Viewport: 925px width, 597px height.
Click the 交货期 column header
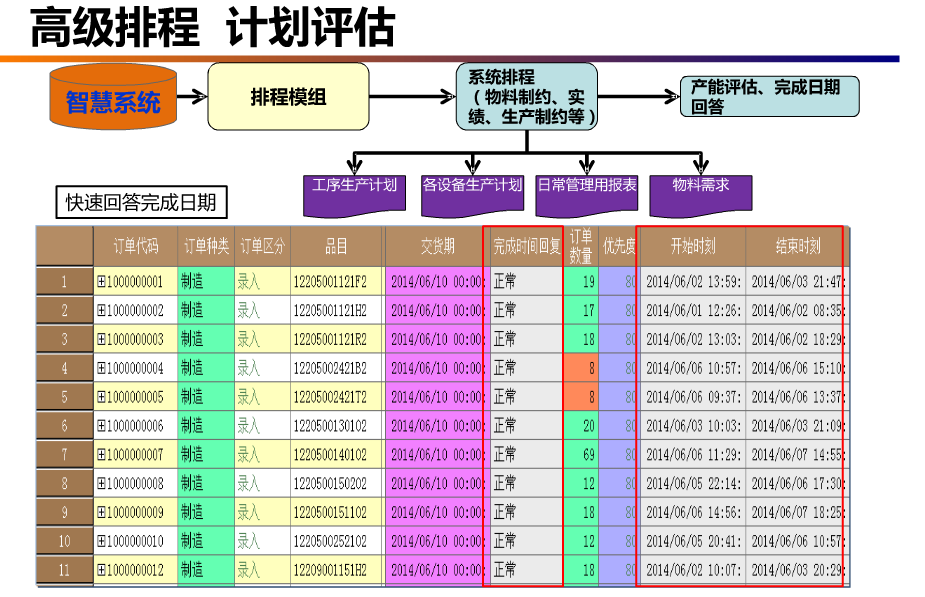click(436, 247)
